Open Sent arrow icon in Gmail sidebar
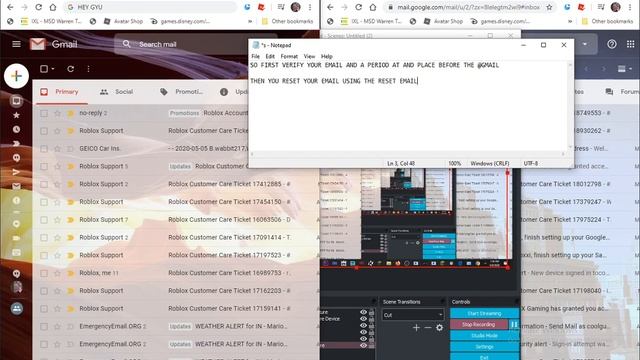Screen dimensions: 640x360 pos(16,172)
